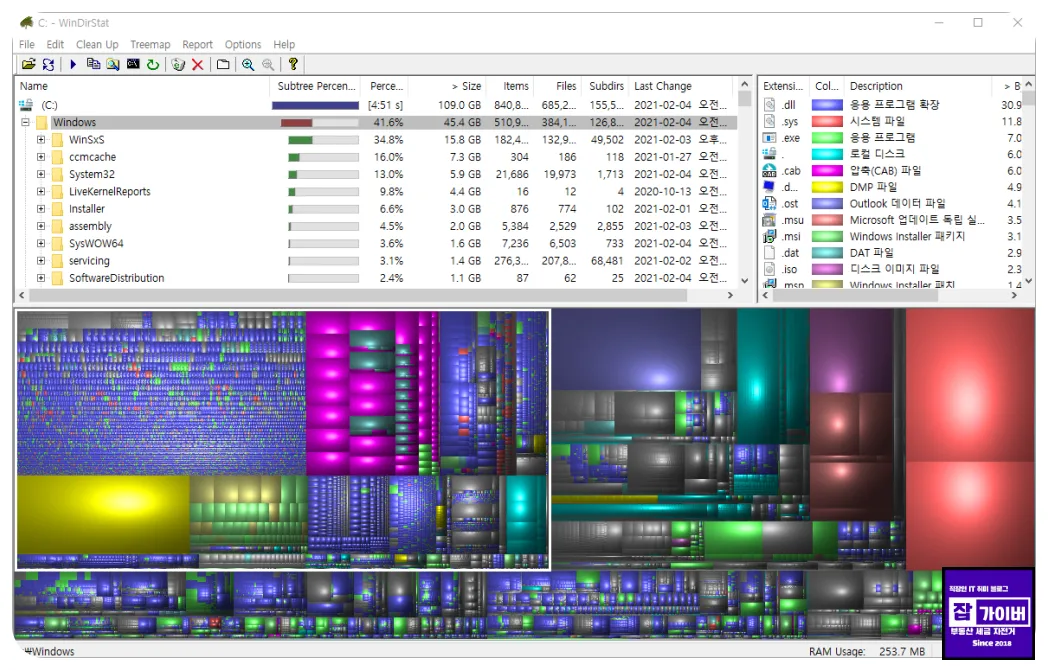Click the blue Open item arrow icon
Screen dimensions: 1048x670
pos(73,64)
